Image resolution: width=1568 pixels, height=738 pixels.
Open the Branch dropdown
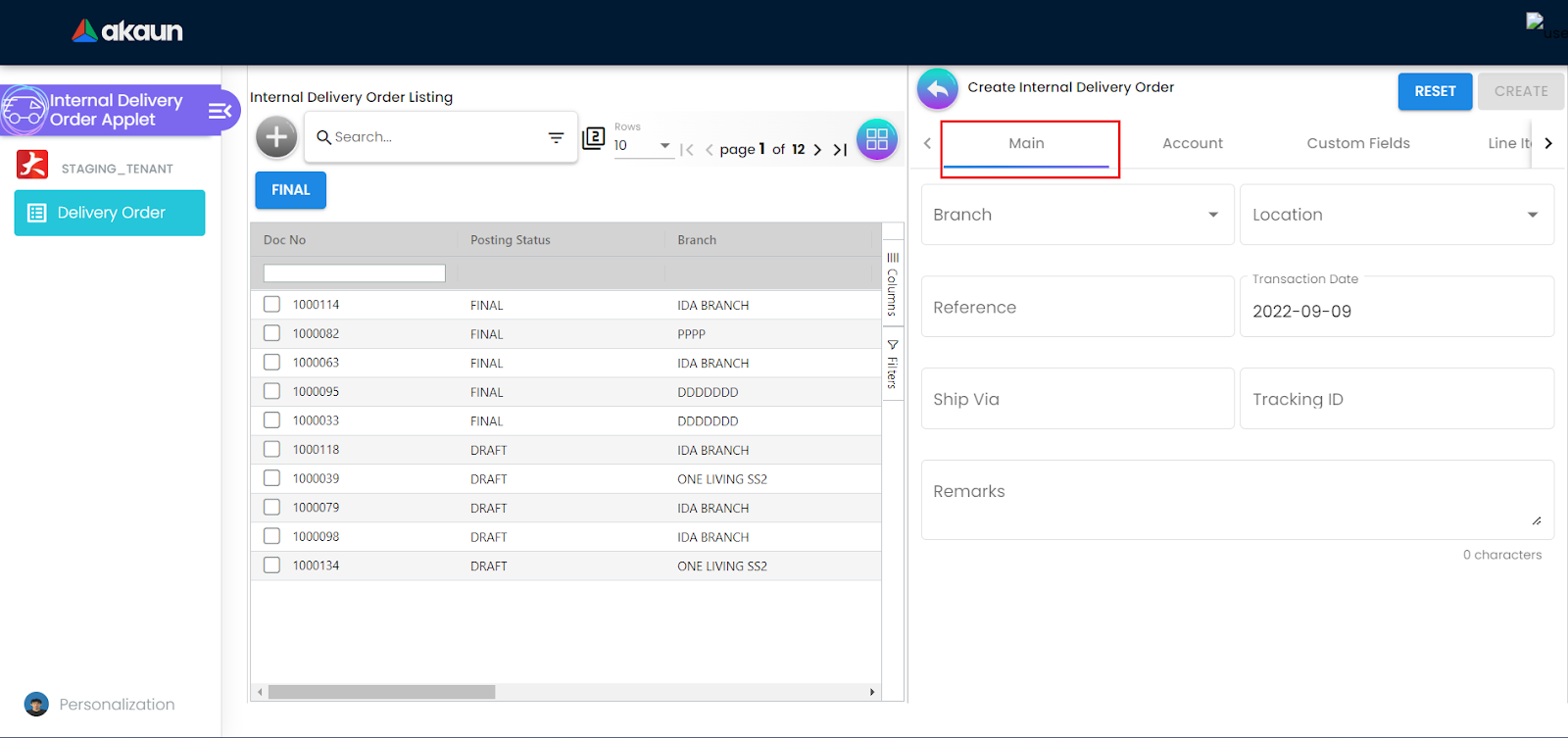1076,215
